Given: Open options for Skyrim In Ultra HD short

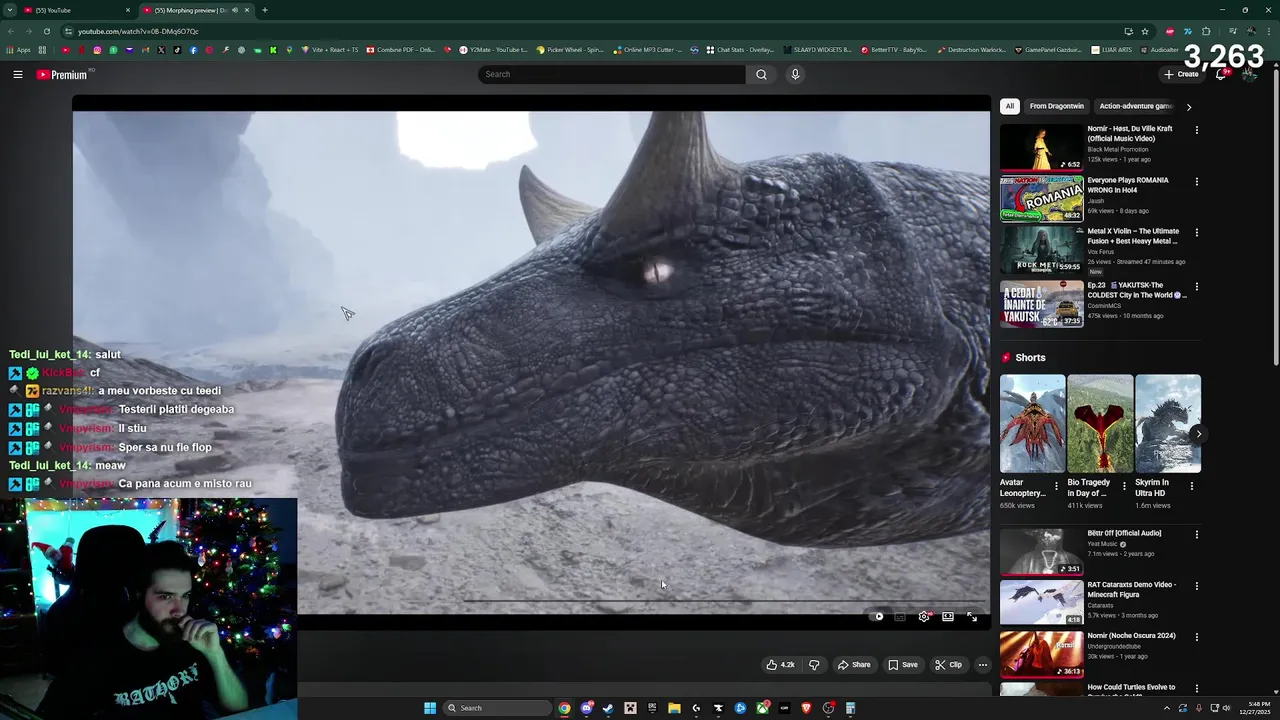Looking at the screenshot, I should 1191,487.
